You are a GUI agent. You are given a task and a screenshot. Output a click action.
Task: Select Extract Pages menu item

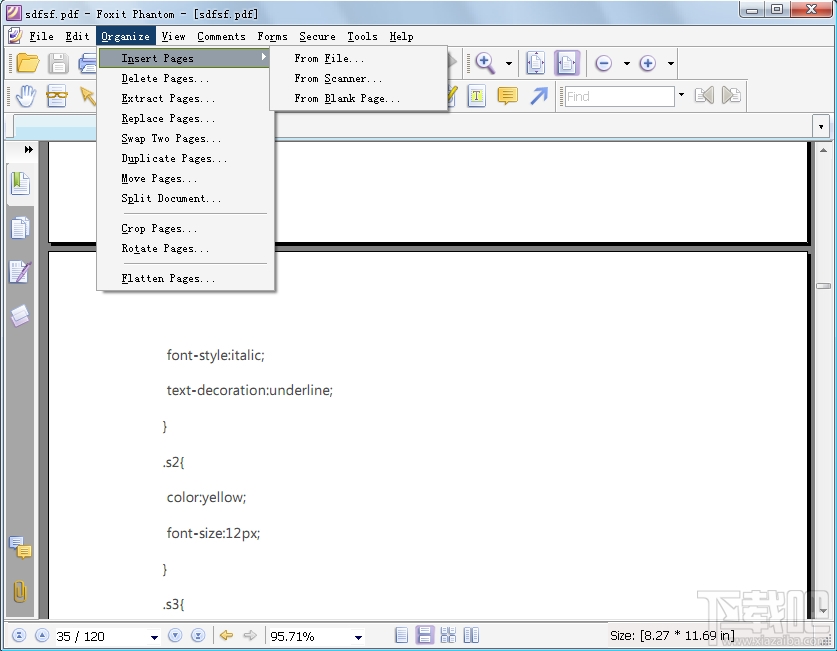[185, 98]
